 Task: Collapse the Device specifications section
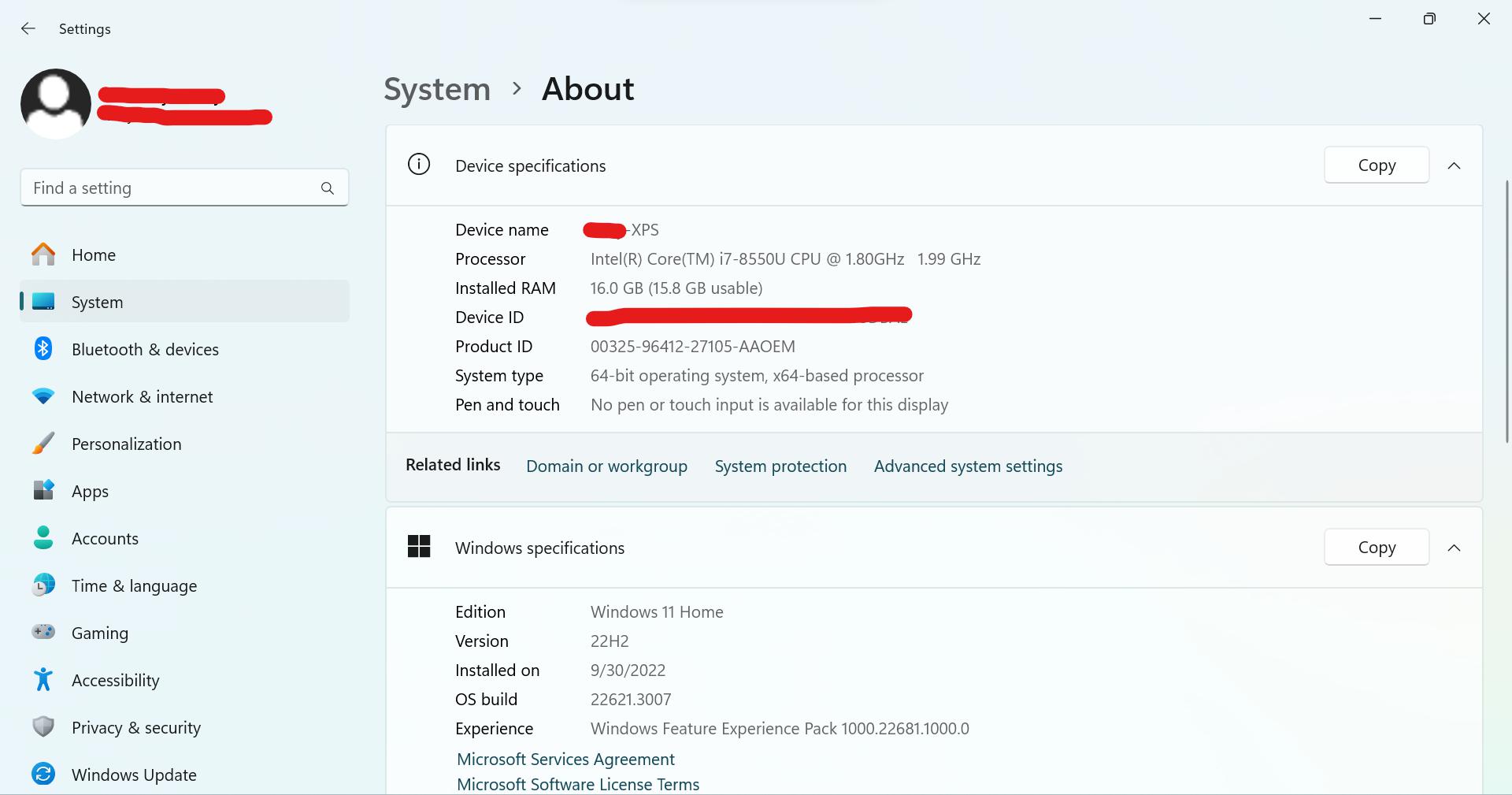1454,165
